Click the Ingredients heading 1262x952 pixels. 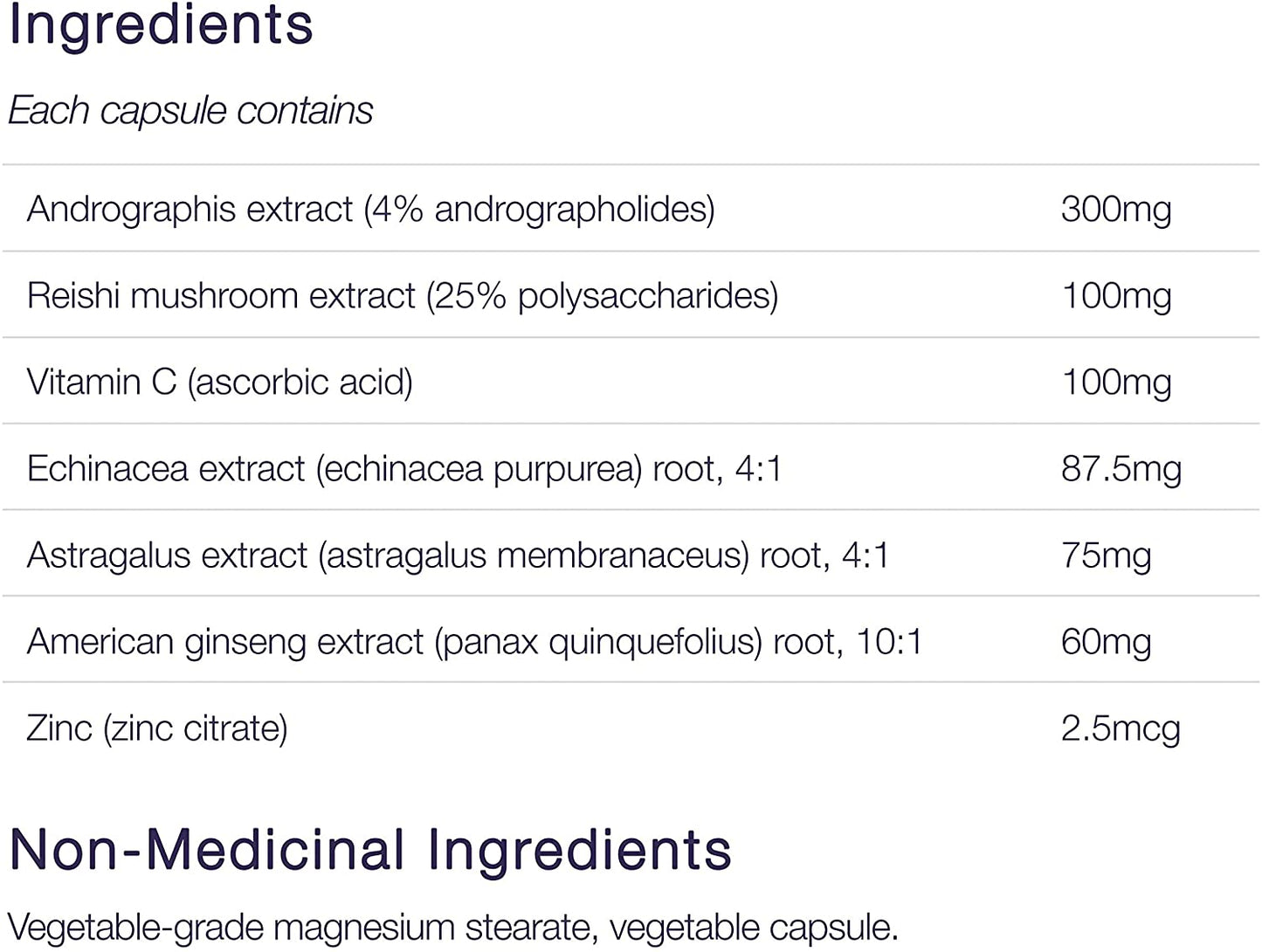click(161, 24)
